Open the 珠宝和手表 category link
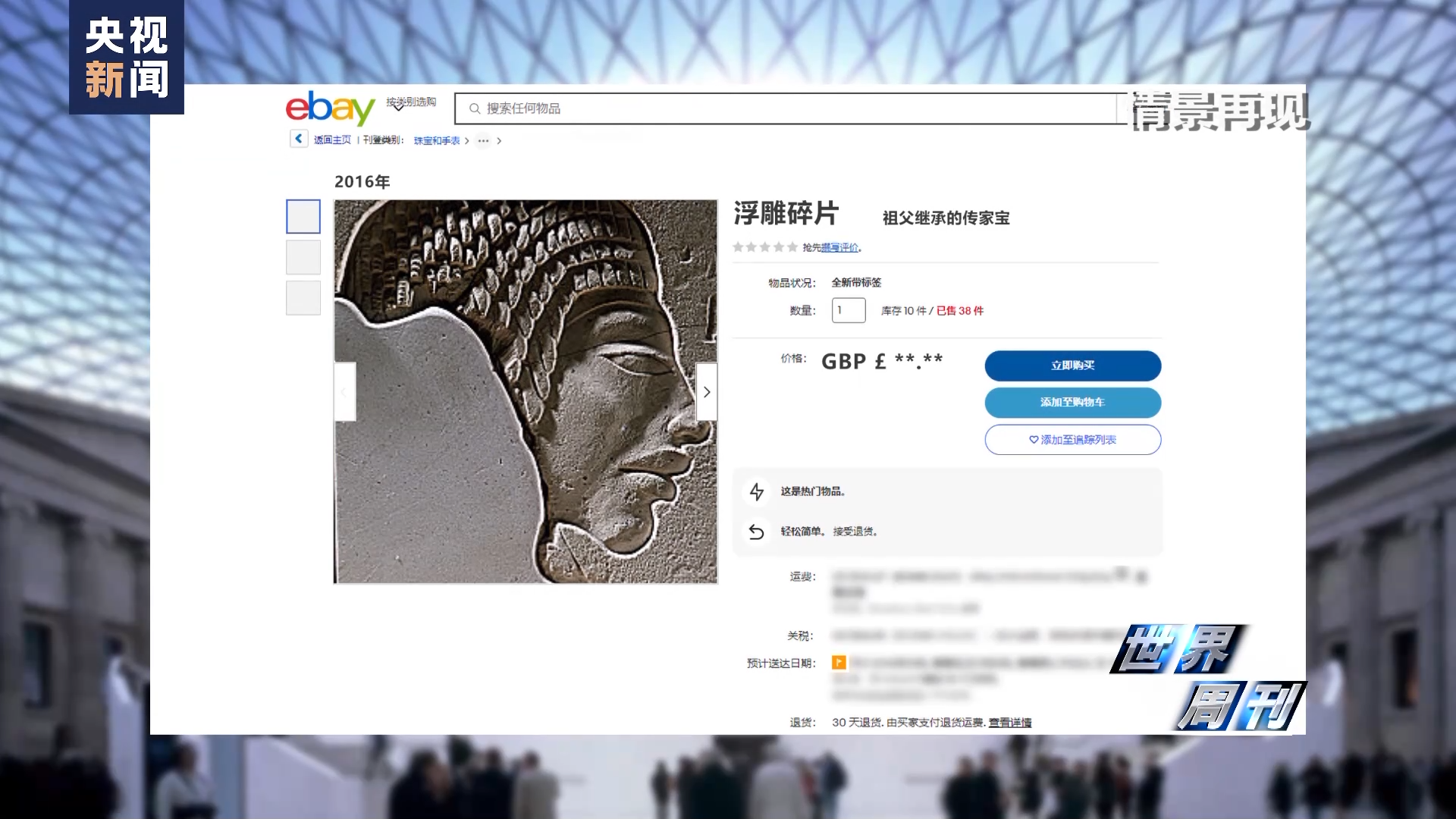Viewport: 1456px width, 819px height. 437,140
